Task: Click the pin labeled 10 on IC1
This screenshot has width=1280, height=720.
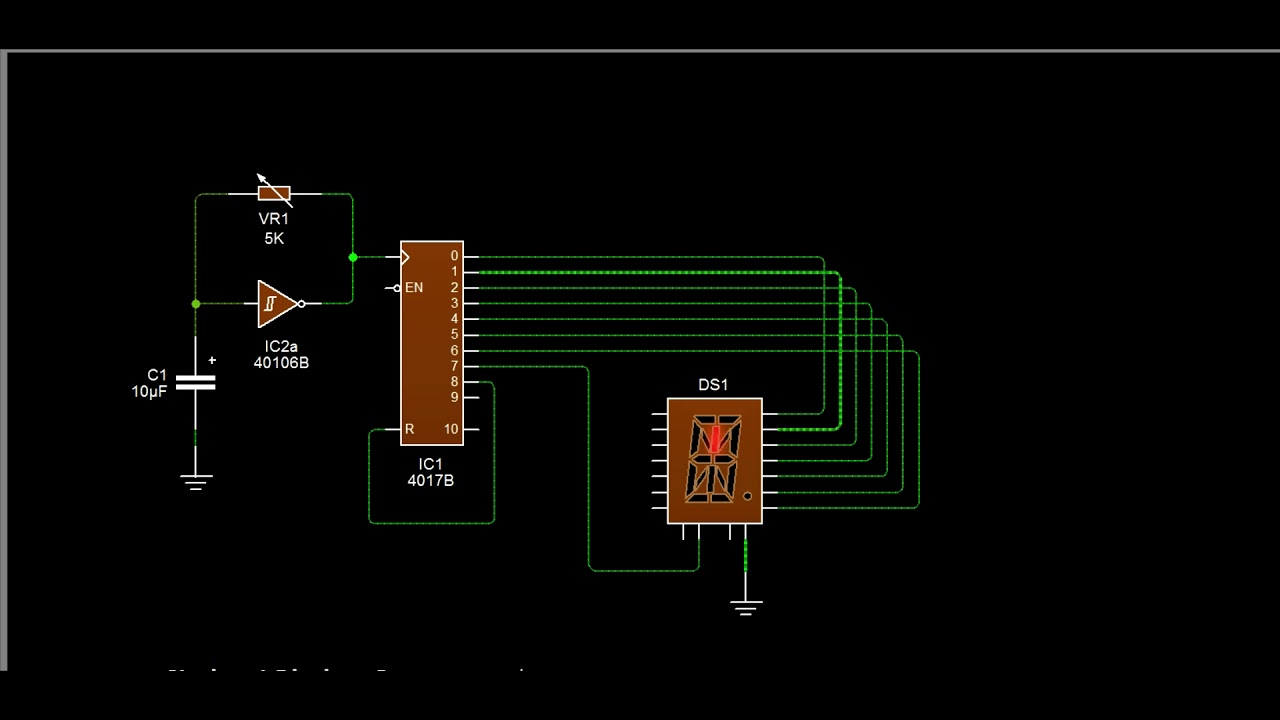Action: (x=451, y=429)
